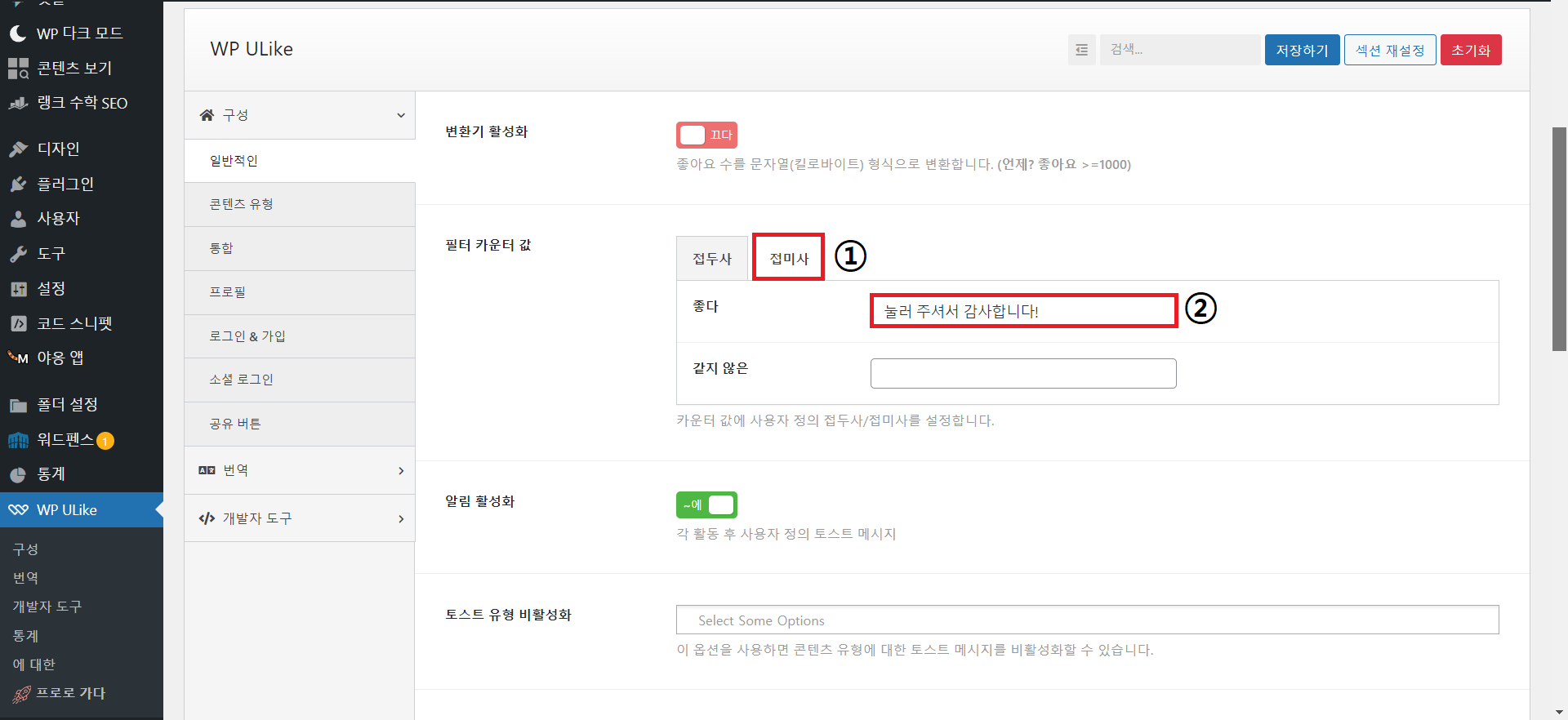Select the 접미사 tab
Viewport: 1568px width, 720px height.
[789, 259]
